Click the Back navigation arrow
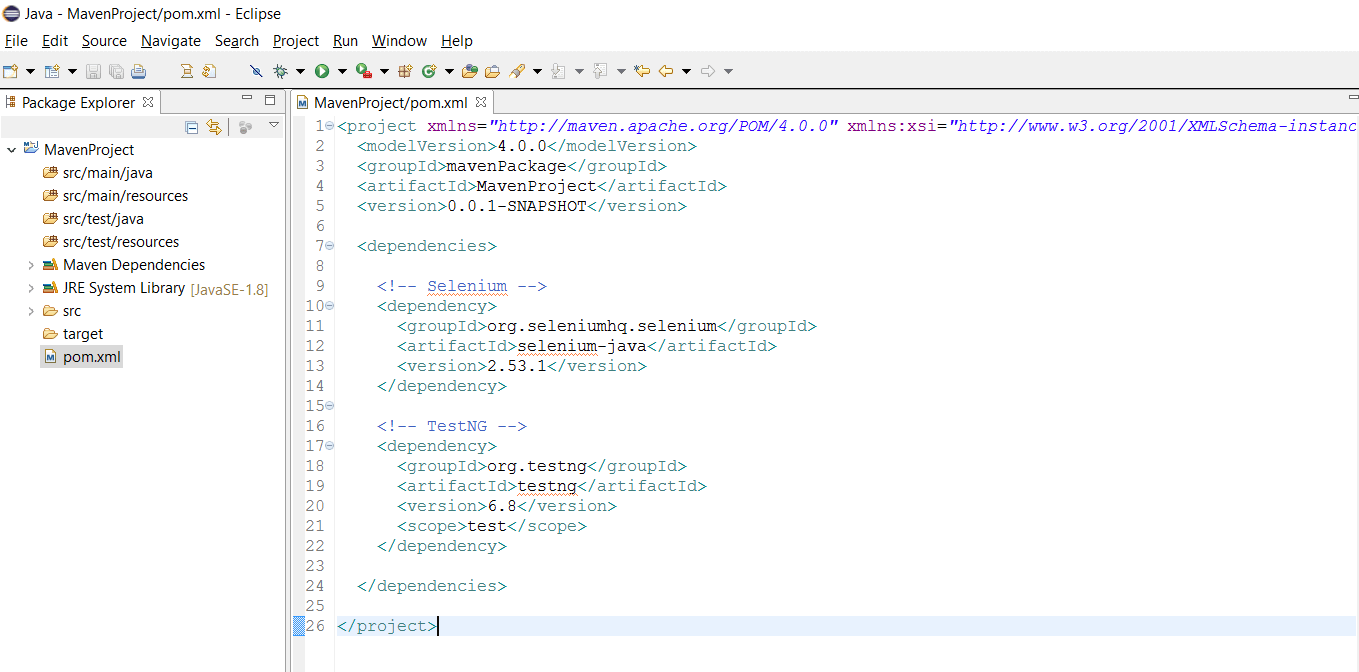Image resolution: width=1359 pixels, height=672 pixels. click(664, 71)
